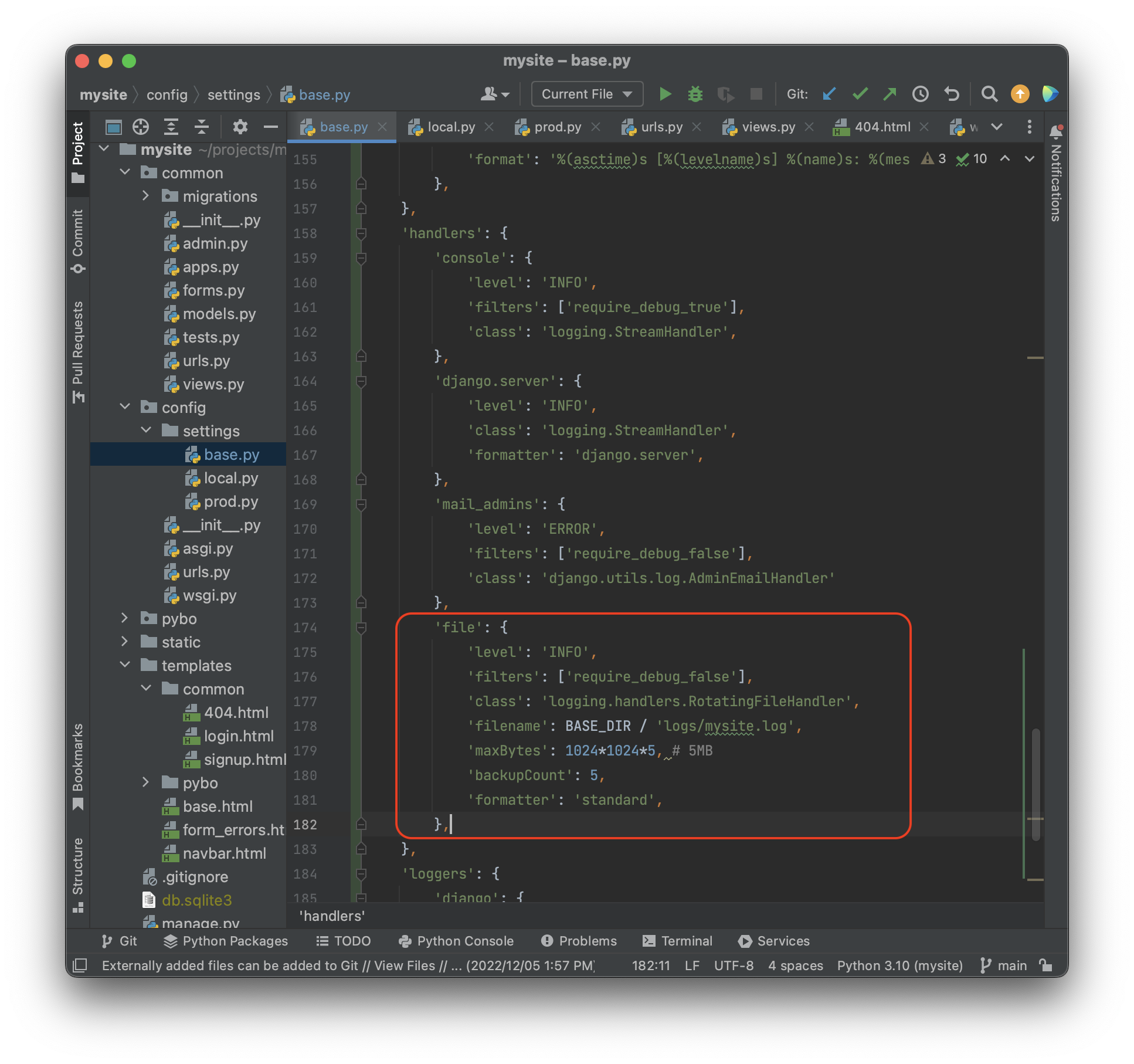
Task: Click the Git Push arrow icon
Action: (890, 94)
